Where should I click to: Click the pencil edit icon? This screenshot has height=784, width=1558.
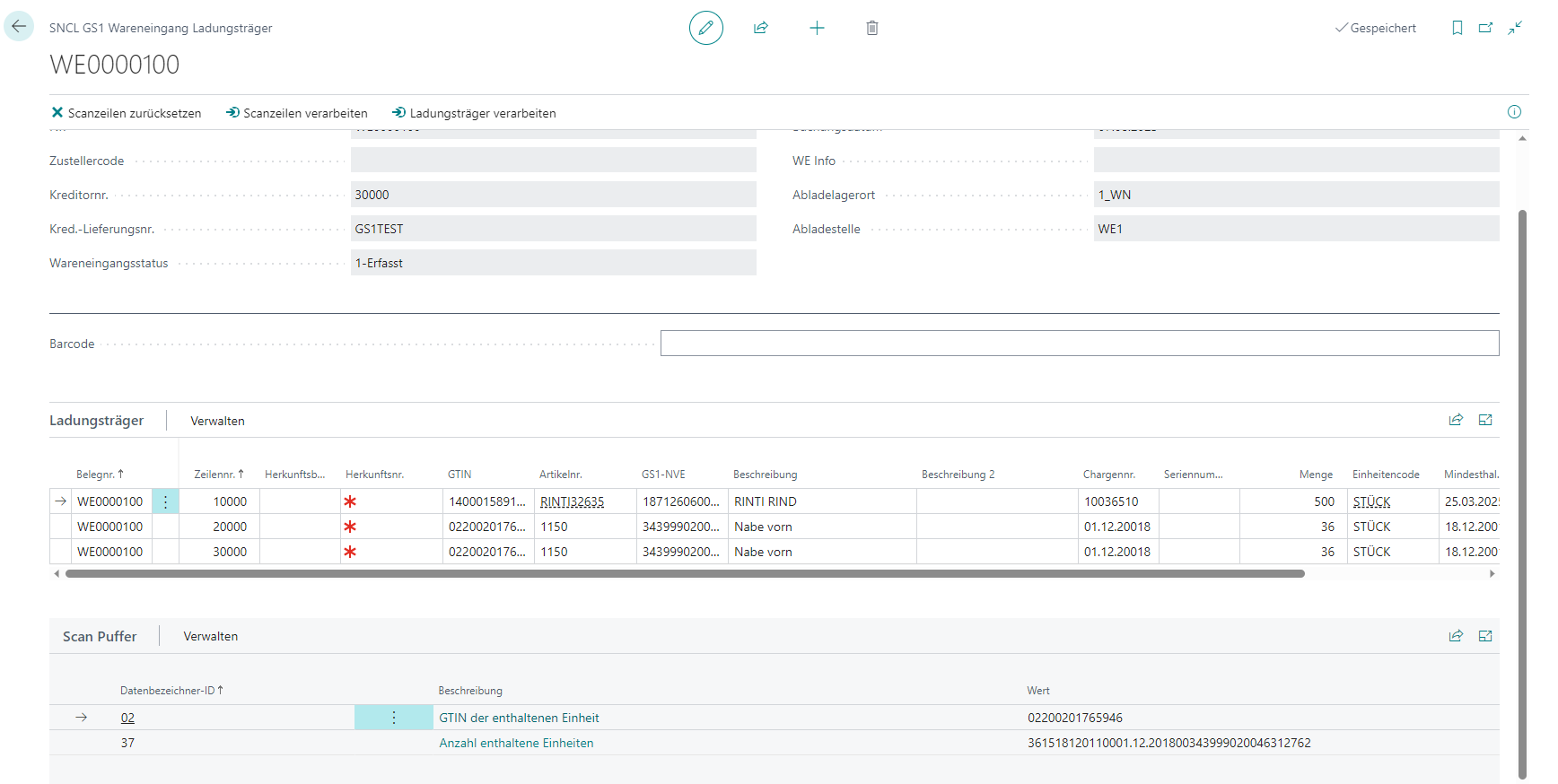pos(705,28)
